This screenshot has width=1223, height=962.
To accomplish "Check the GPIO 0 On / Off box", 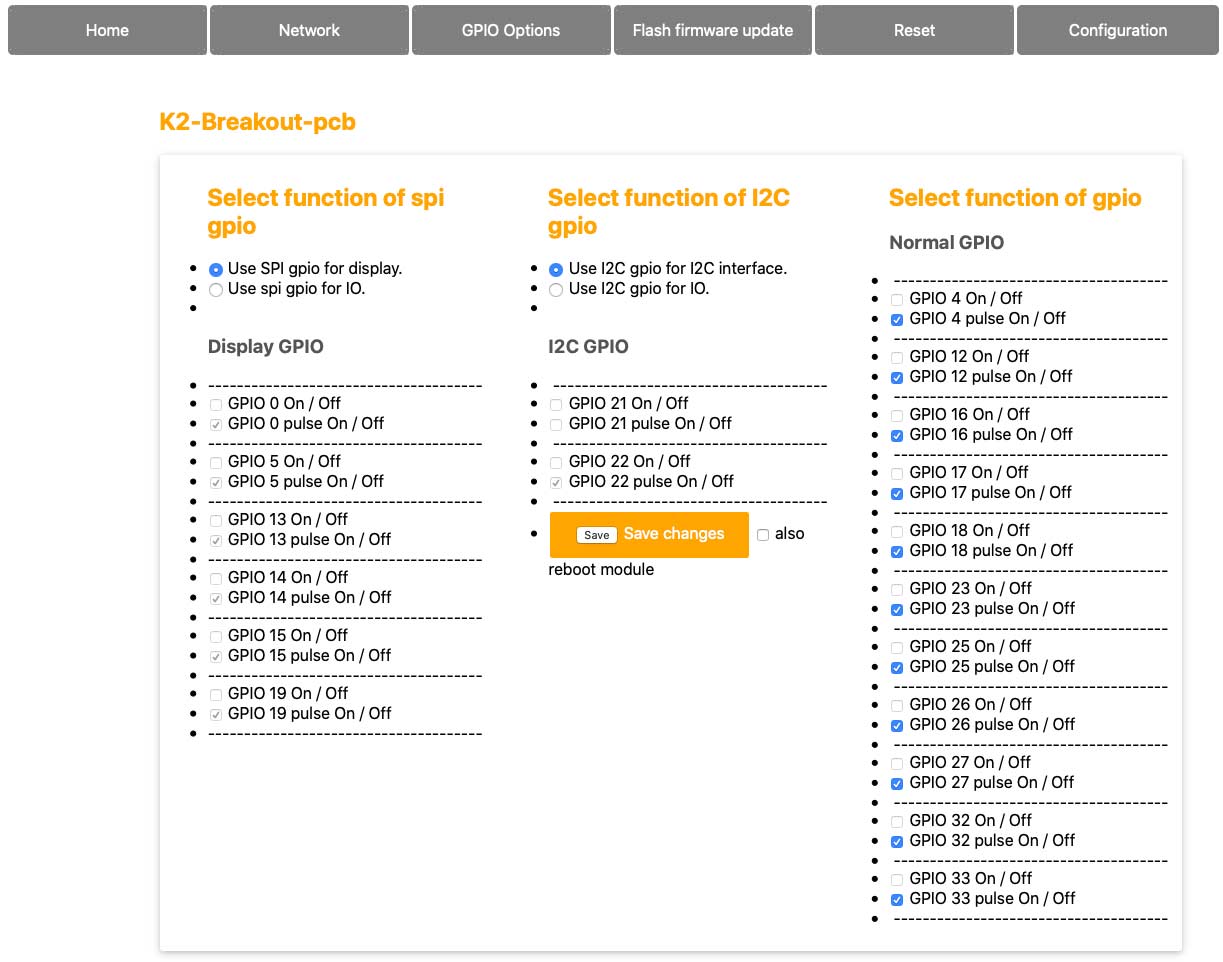I will (215, 404).
